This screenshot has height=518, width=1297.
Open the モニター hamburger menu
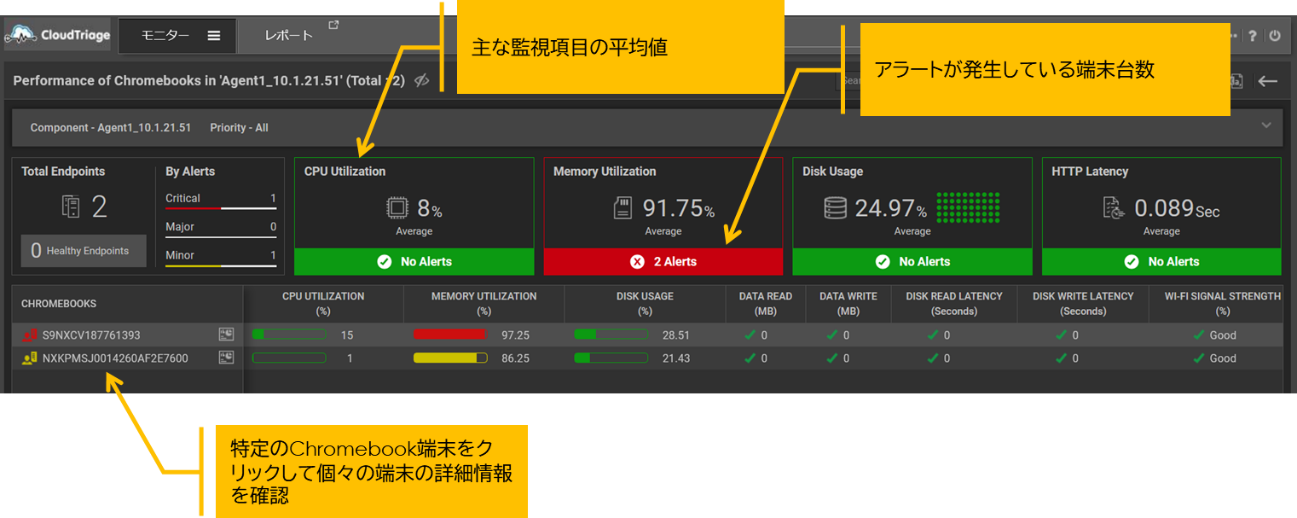click(x=213, y=36)
